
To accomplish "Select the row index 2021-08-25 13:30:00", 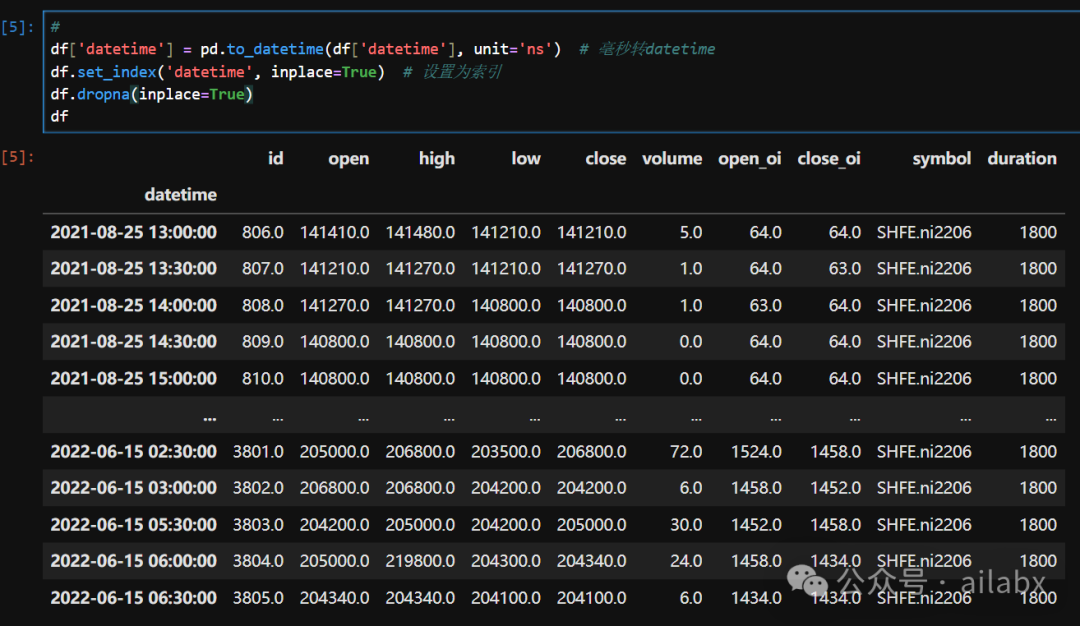I will [x=134, y=269].
